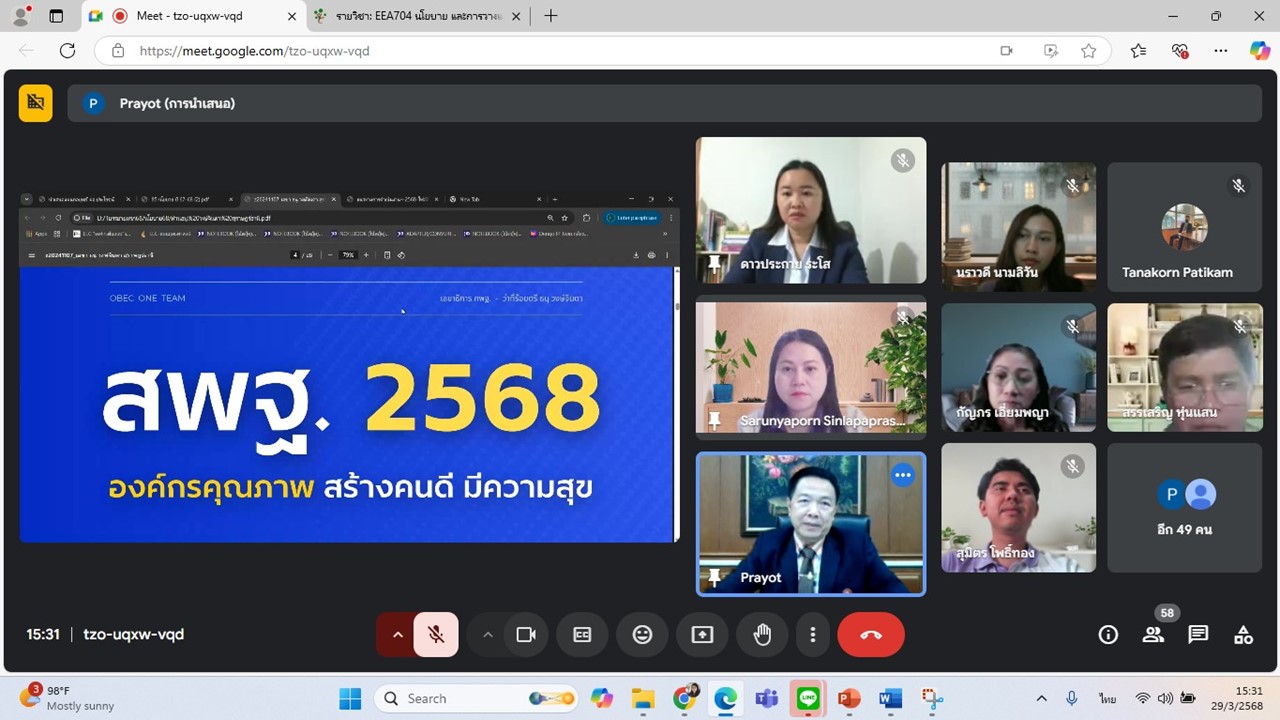
Task: Open the in-call chat panel
Action: point(1198,634)
